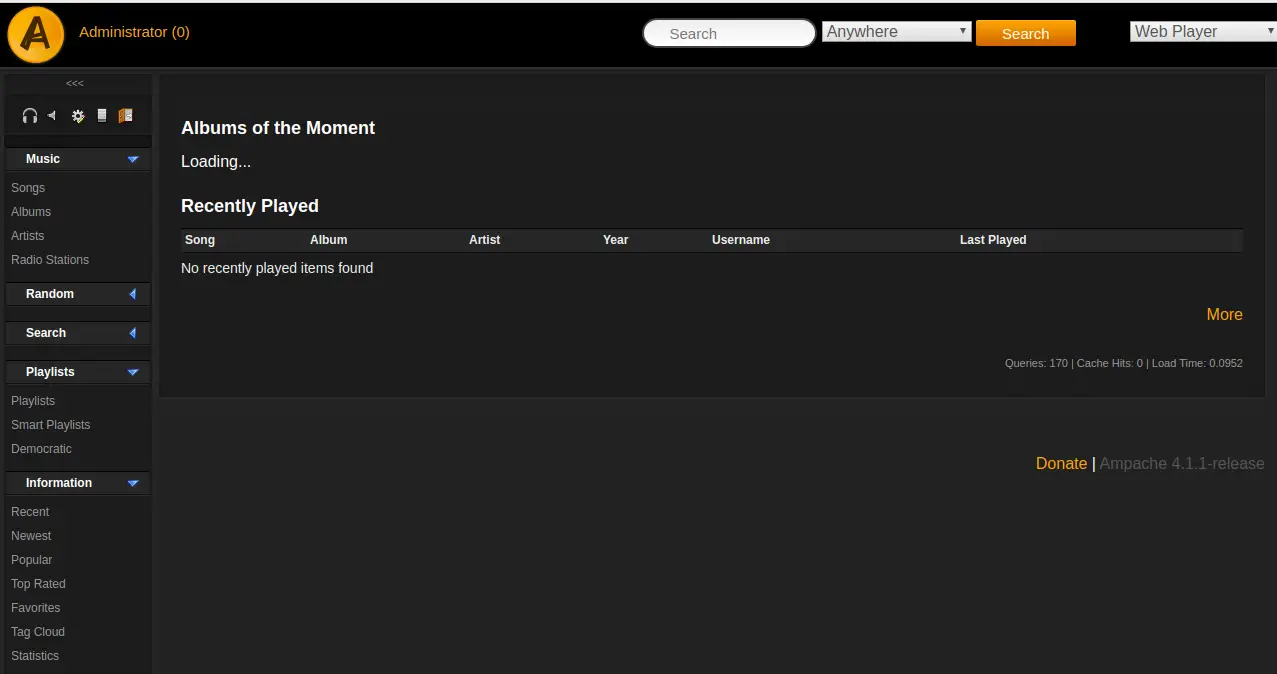The image size is (1277, 674).
Task: Click the Information section header label
Action: click(x=59, y=483)
